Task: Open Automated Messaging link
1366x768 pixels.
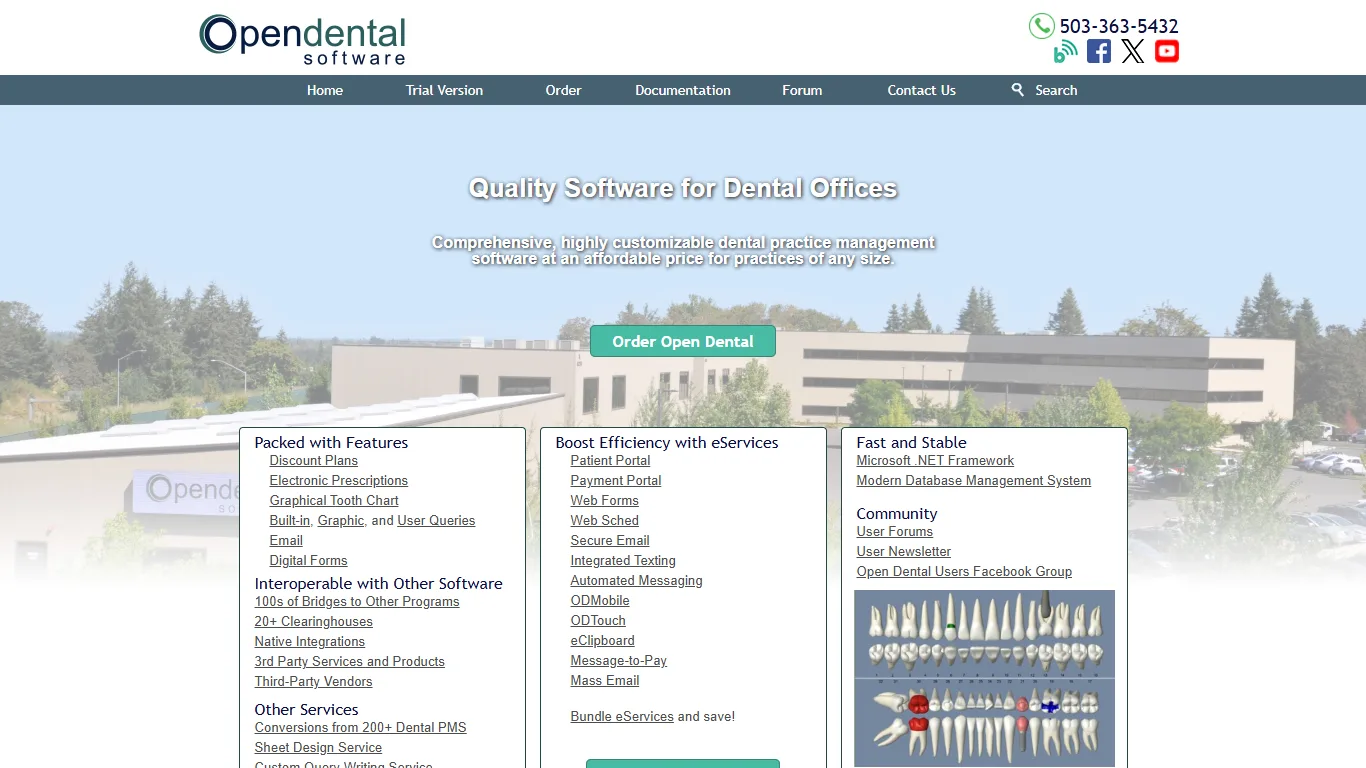Action: (x=637, y=581)
